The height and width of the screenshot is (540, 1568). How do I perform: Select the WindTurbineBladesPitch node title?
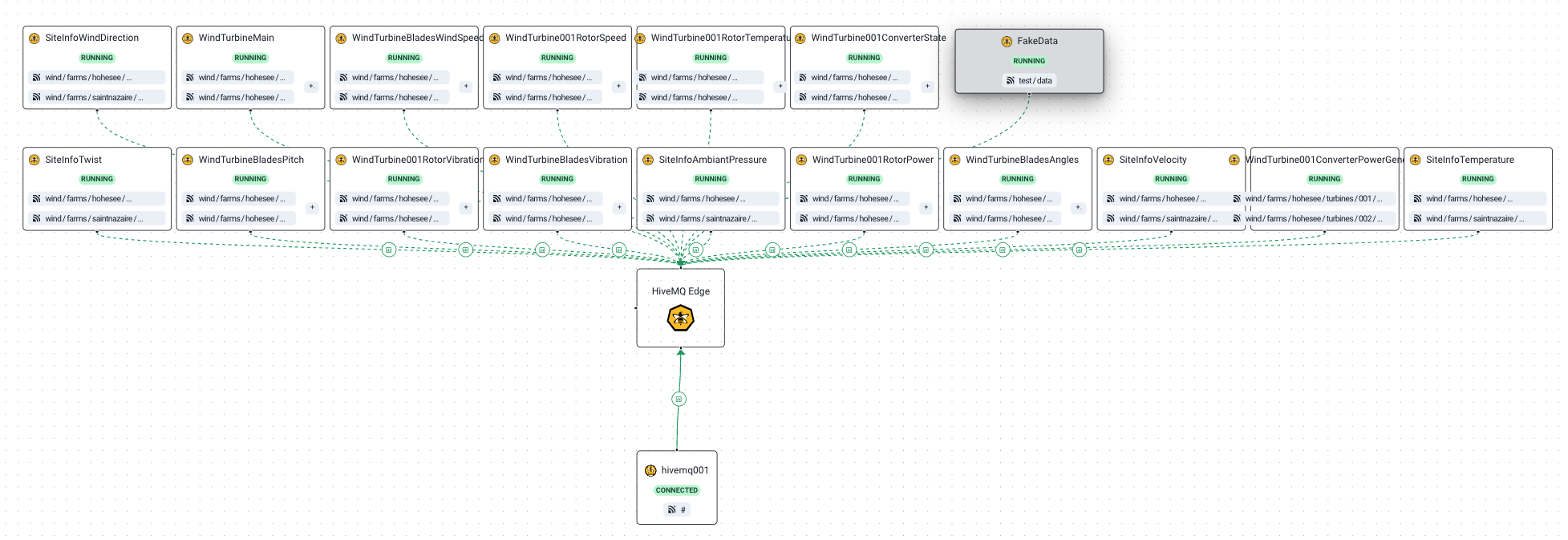click(251, 160)
